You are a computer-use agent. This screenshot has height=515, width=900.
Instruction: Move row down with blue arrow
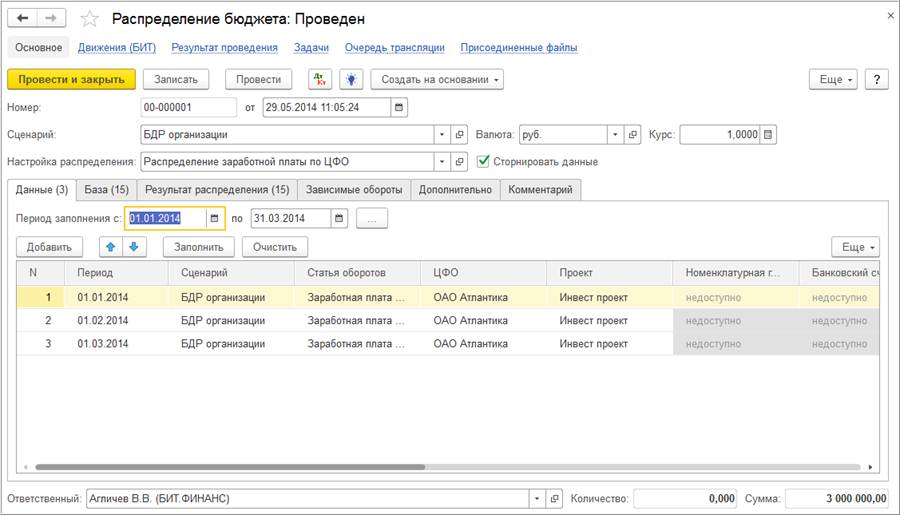[x=133, y=246]
